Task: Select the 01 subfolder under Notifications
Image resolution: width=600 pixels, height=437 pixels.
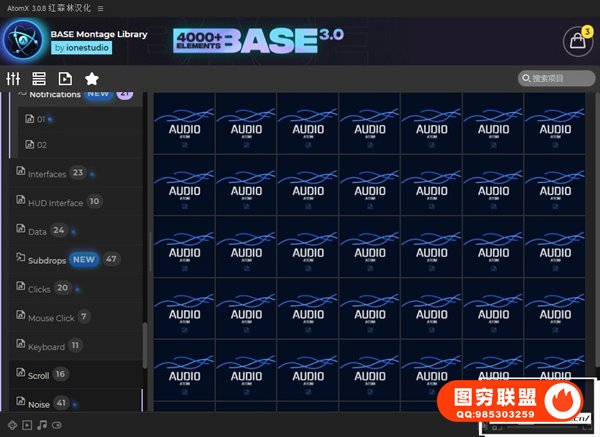Action: (42, 119)
